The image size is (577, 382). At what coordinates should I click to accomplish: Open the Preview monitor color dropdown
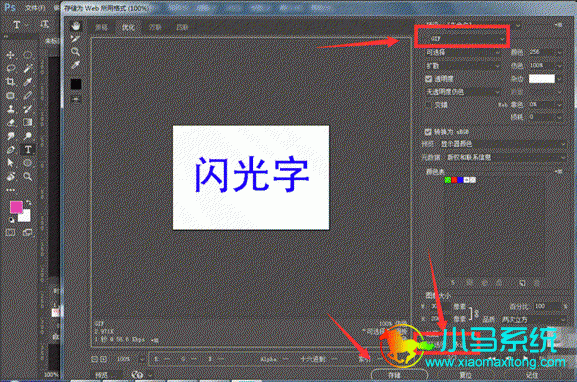[x=503, y=144]
